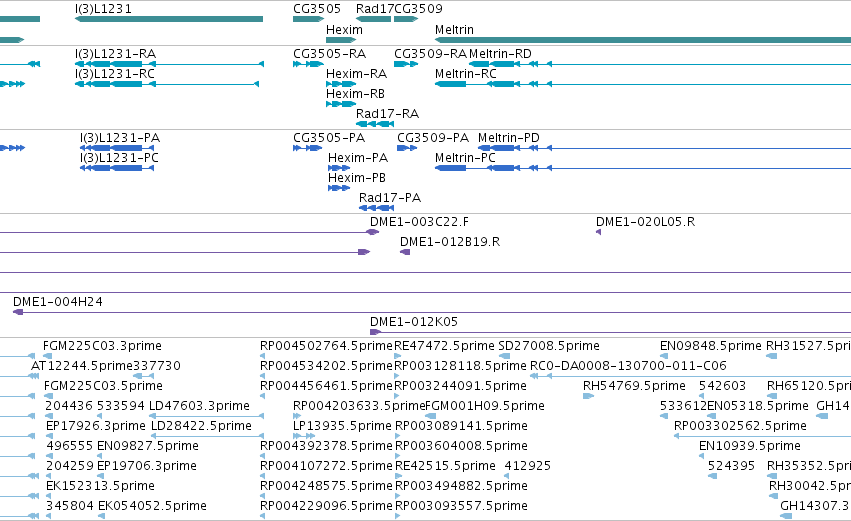
Task: Open the DME1-004H24 BAC clone
Action: [432, 312]
